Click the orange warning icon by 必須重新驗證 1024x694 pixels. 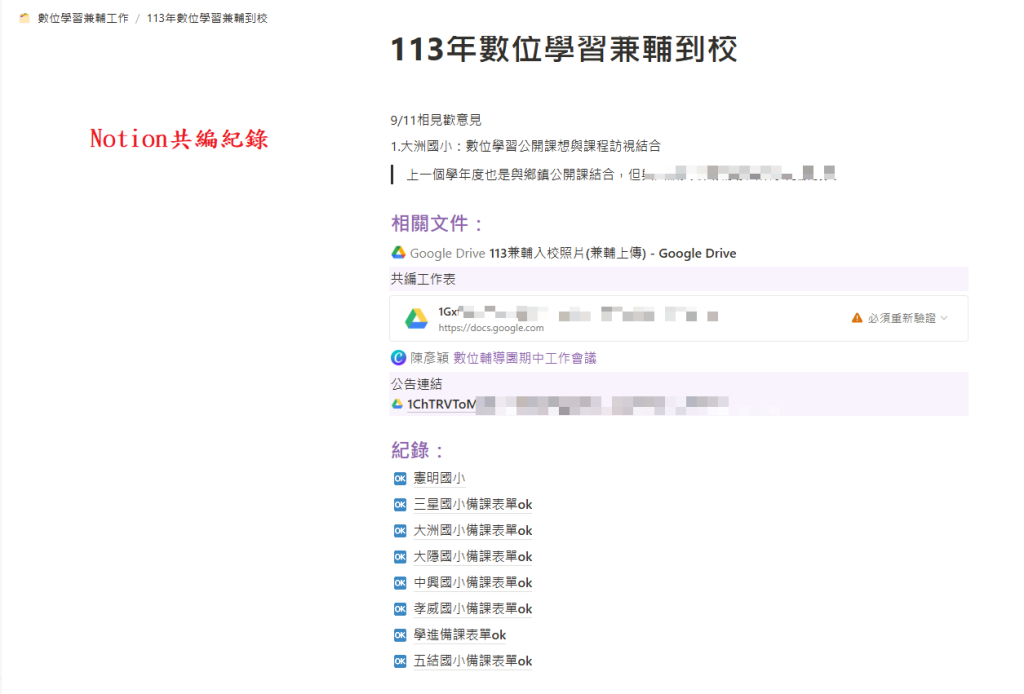point(857,318)
